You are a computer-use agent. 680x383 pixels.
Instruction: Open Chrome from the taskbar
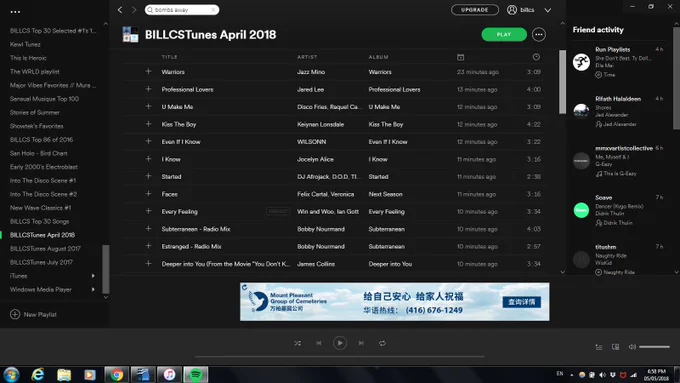116,374
